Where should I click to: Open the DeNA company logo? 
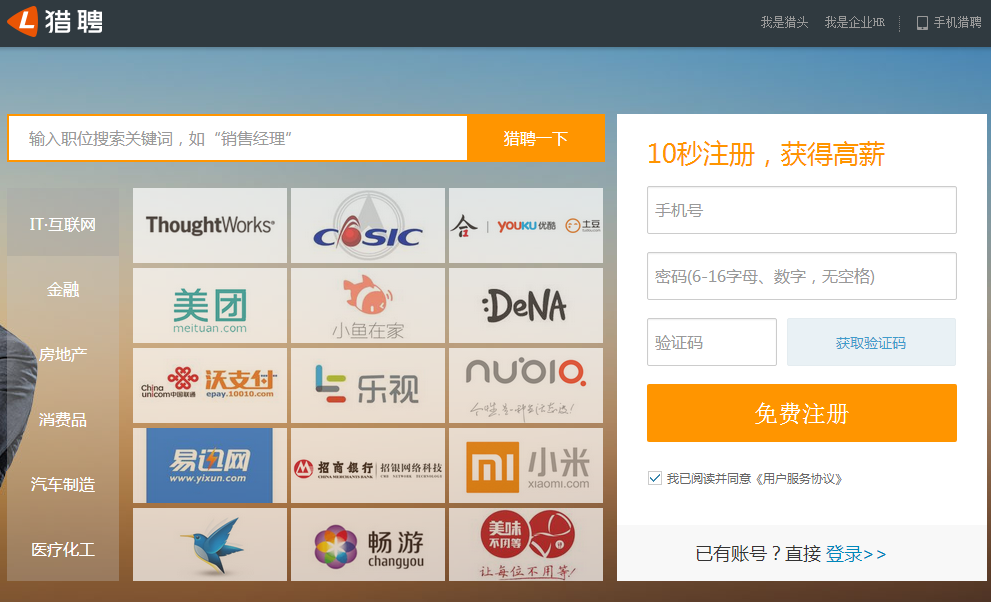[x=526, y=305]
